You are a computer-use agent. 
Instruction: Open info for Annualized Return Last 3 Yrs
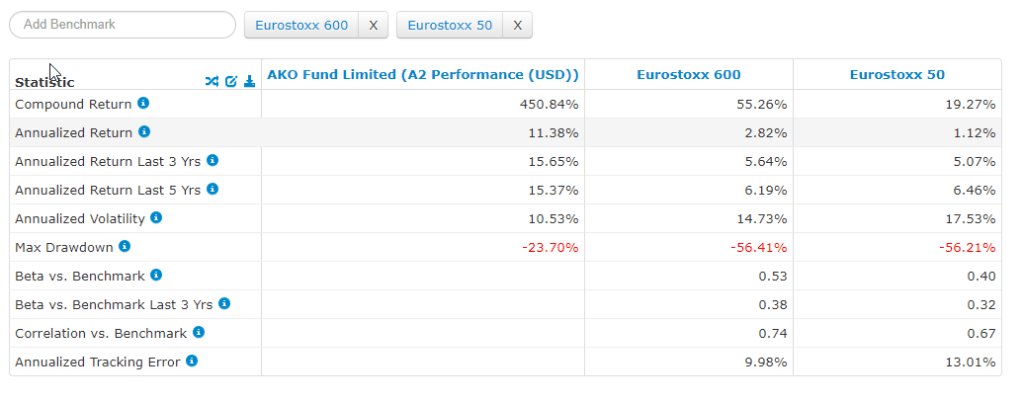coord(212,160)
